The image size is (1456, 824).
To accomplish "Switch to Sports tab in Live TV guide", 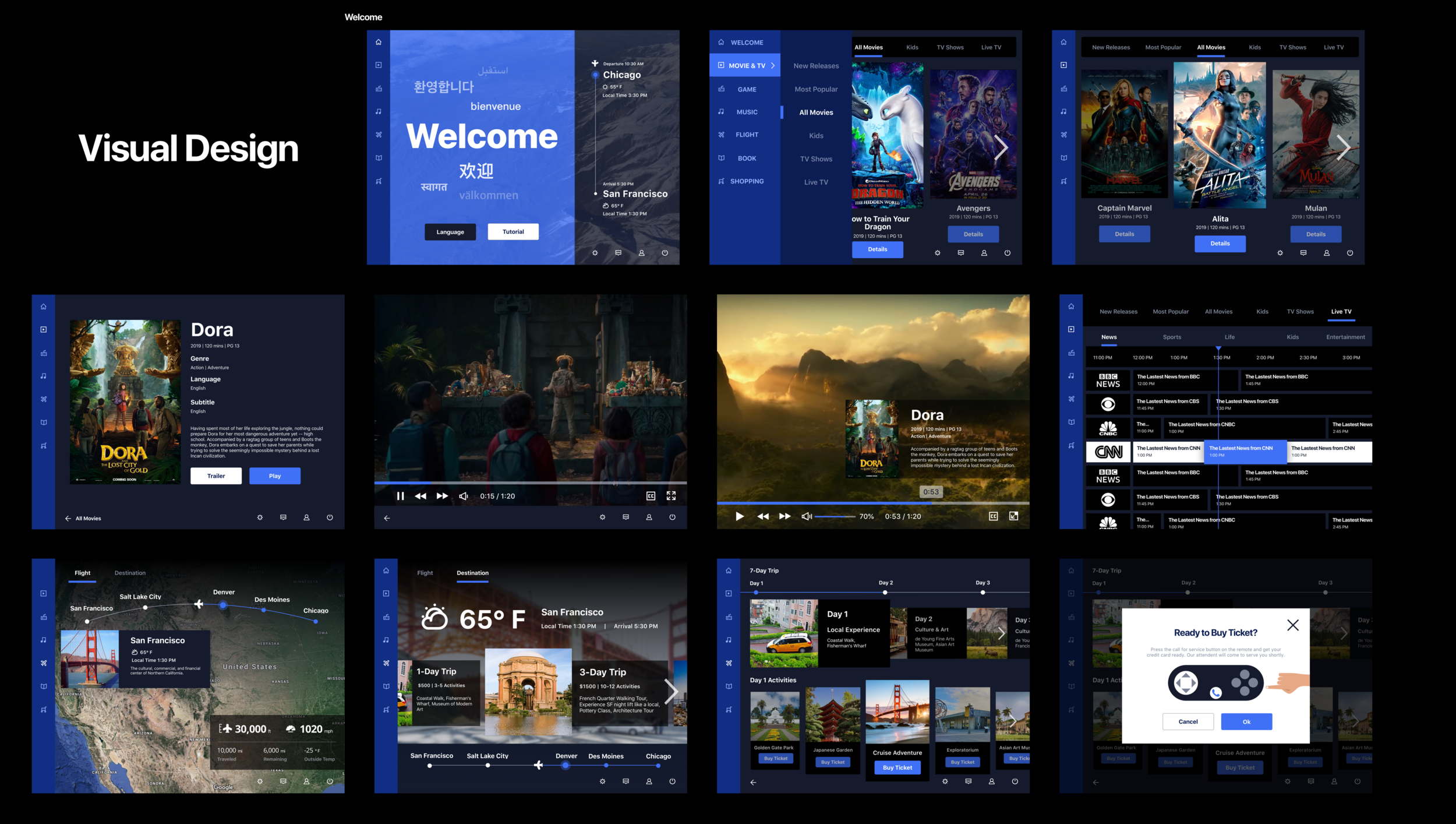I will [x=1172, y=337].
